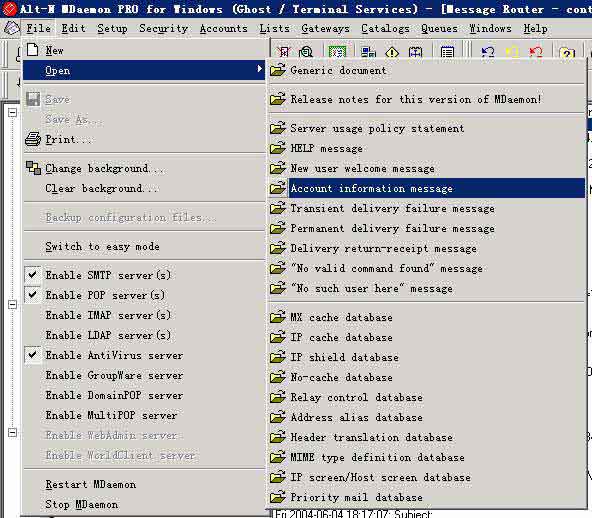
Task: Click the magnifier search toolbar icon
Action: click(306, 52)
